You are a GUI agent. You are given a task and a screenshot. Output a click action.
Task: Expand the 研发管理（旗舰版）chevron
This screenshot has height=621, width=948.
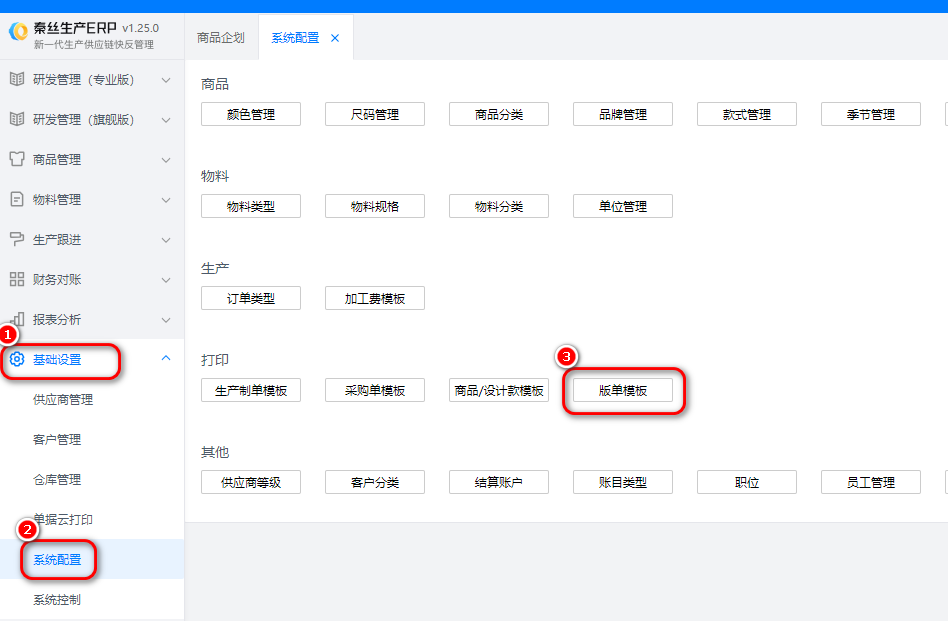pos(166,119)
